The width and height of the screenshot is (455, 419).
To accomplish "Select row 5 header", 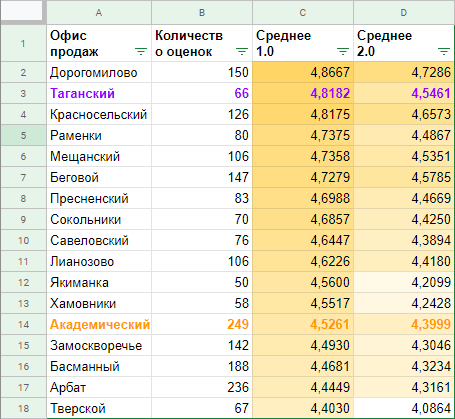I will (23, 135).
